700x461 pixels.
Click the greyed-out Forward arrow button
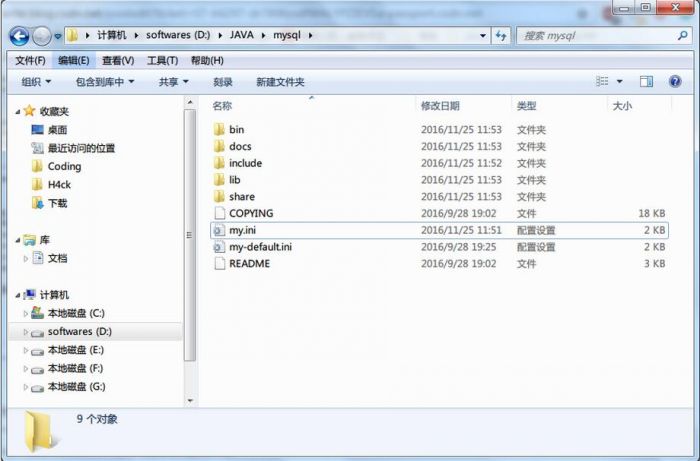[x=42, y=36]
